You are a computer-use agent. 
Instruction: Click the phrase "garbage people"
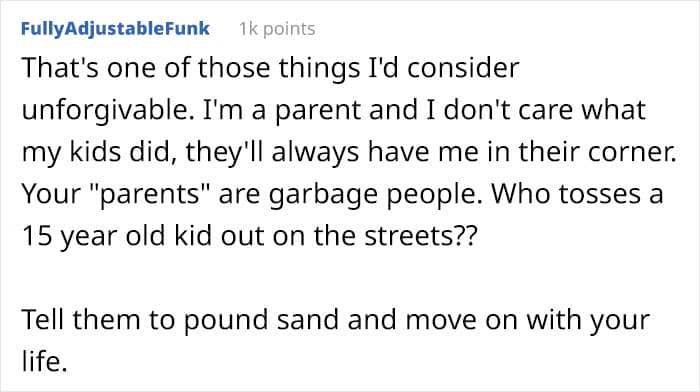[375, 194]
